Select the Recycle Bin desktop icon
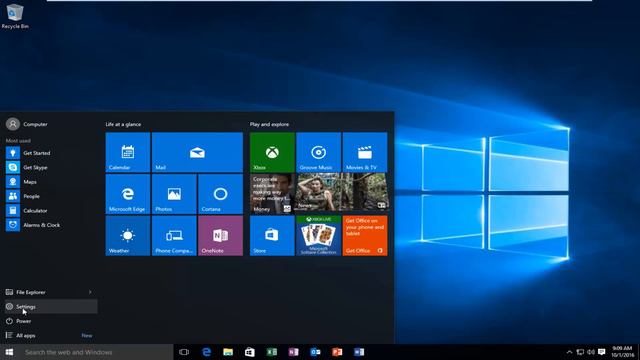The height and width of the screenshot is (360, 640). tap(15, 16)
